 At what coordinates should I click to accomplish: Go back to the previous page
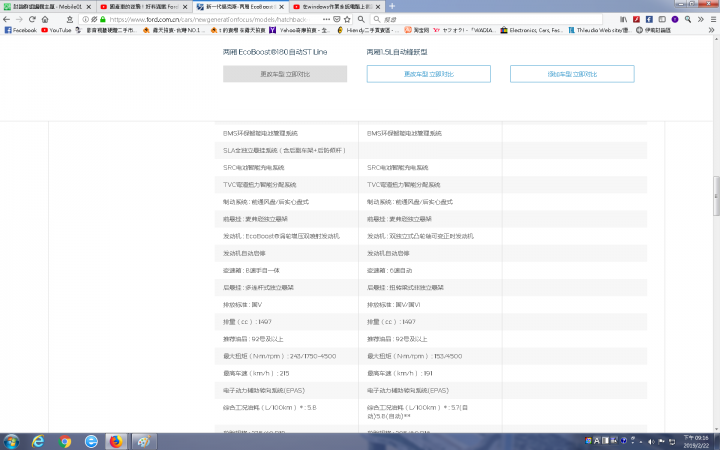6,19
